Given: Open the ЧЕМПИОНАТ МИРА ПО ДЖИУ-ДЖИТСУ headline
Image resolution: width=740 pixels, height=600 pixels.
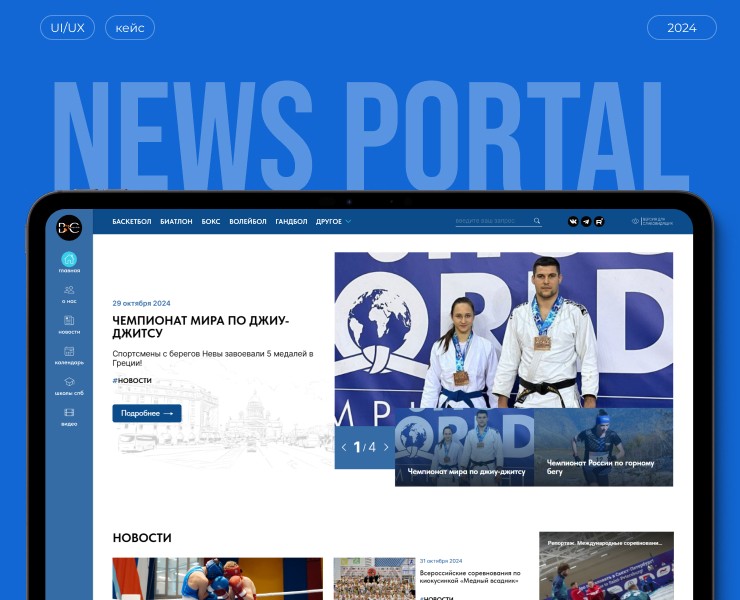Looking at the screenshot, I should pos(201,327).
